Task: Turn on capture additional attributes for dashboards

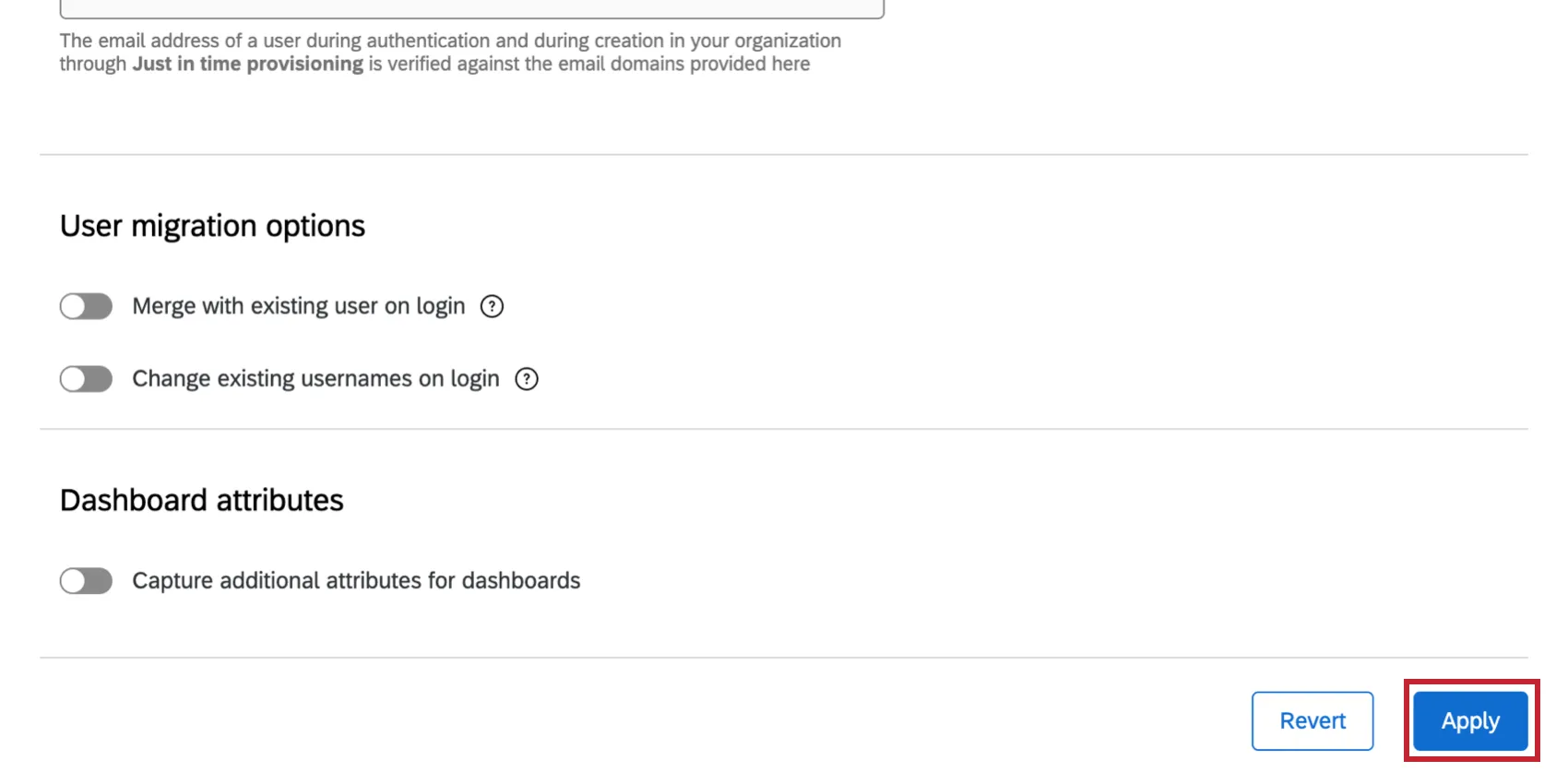Action: coord(85,580)
